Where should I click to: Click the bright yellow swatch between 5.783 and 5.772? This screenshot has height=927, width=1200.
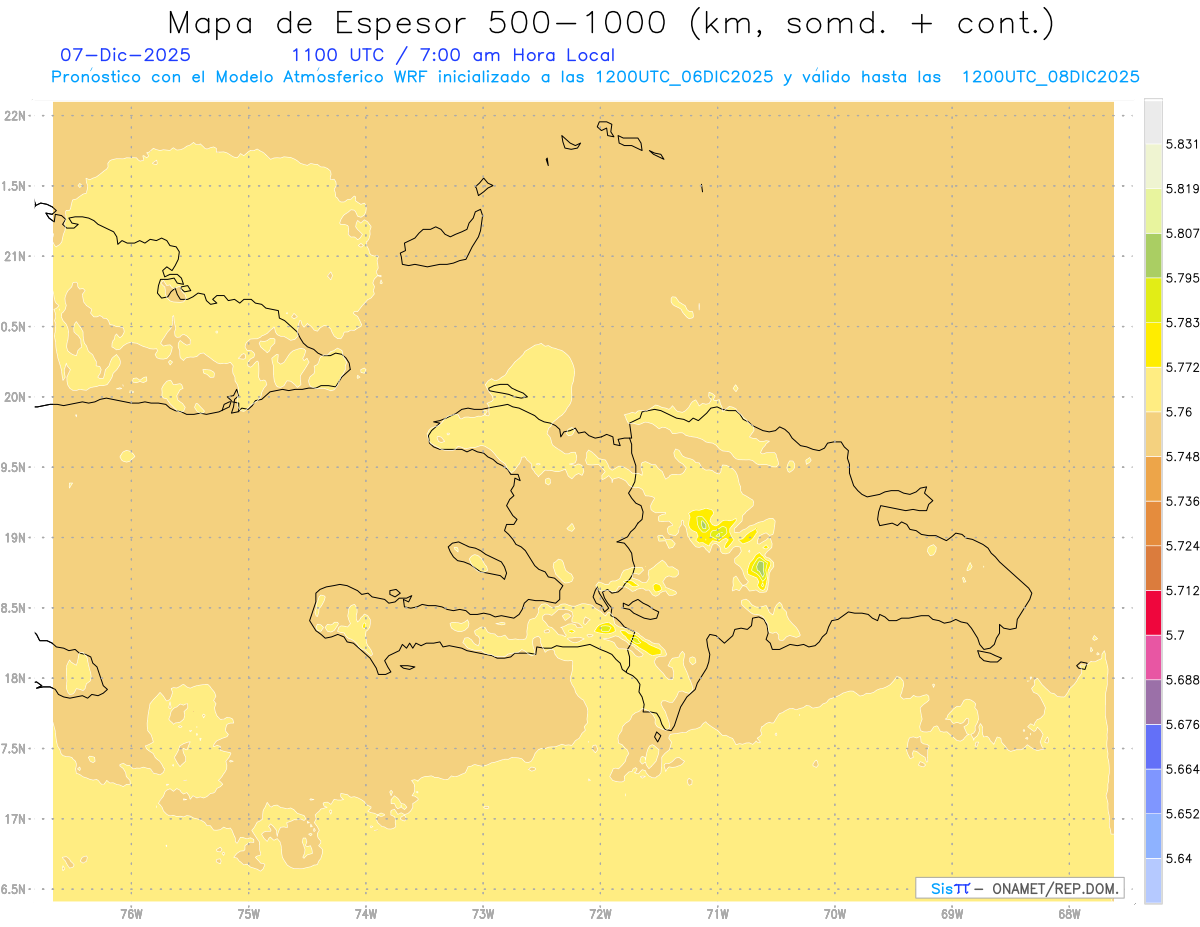point(1153,344)
